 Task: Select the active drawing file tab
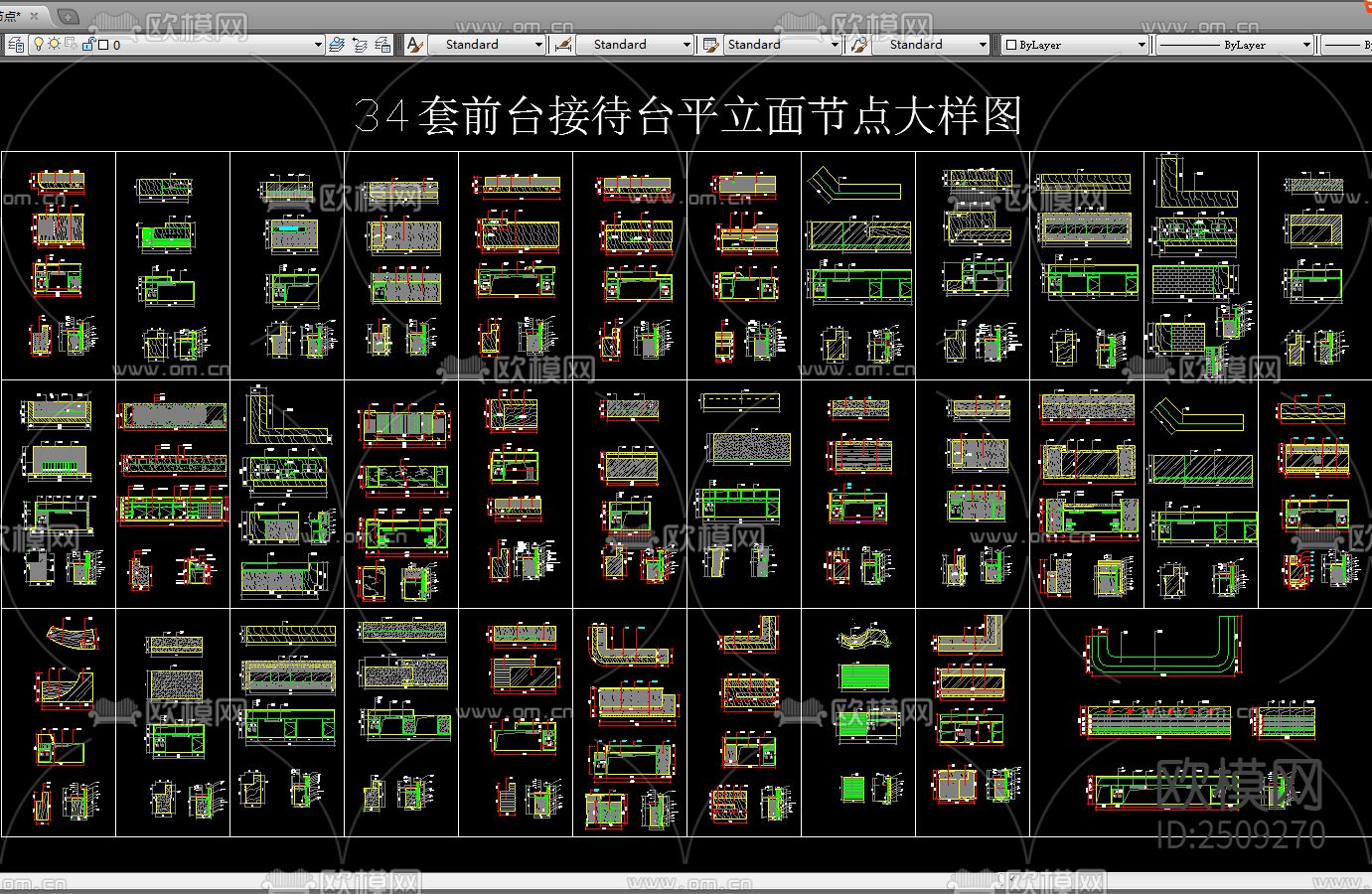(26, 16)
